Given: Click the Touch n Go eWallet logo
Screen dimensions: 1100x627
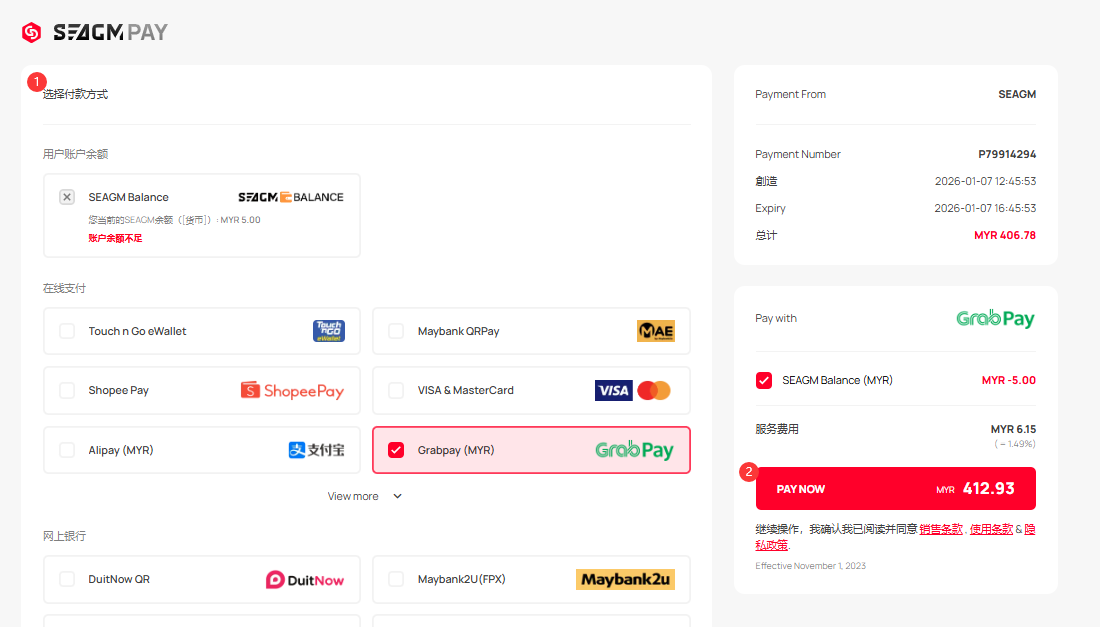Looking at the screenshot, I should click(x=328, y=331).
